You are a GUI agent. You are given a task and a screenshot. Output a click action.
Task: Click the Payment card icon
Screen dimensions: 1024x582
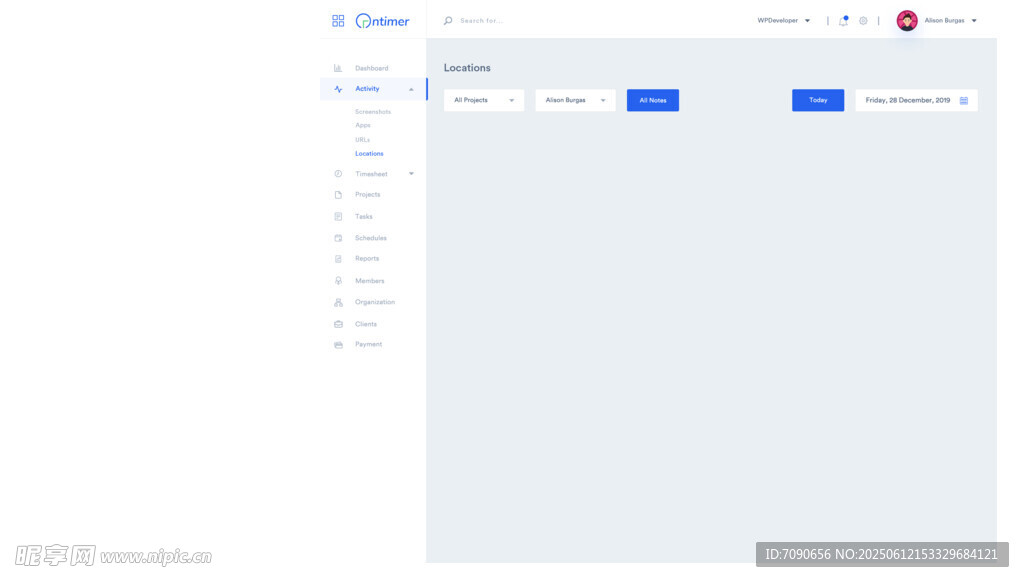(338, 344)
